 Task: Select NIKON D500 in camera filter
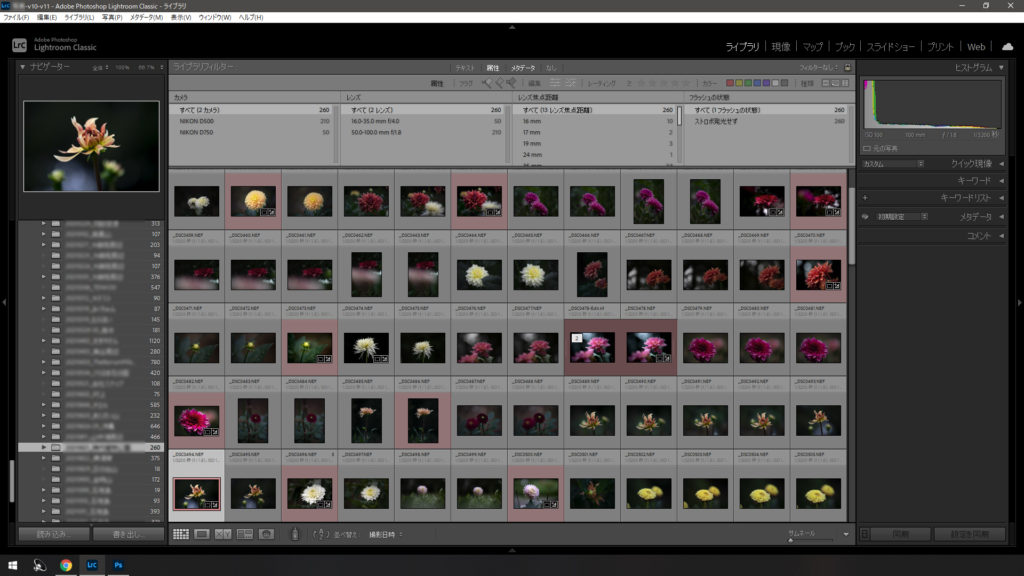point(198,120)
